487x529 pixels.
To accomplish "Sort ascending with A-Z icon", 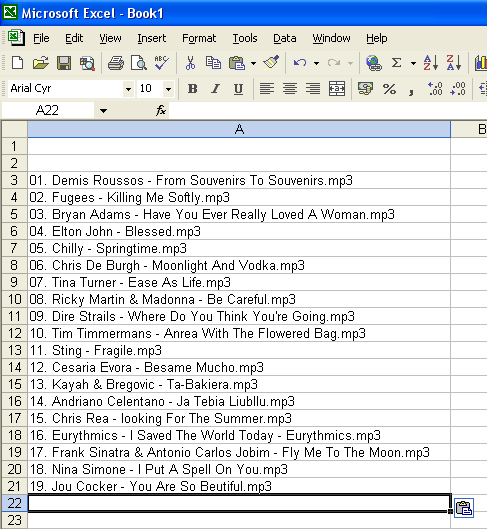I will coord(431,63).
